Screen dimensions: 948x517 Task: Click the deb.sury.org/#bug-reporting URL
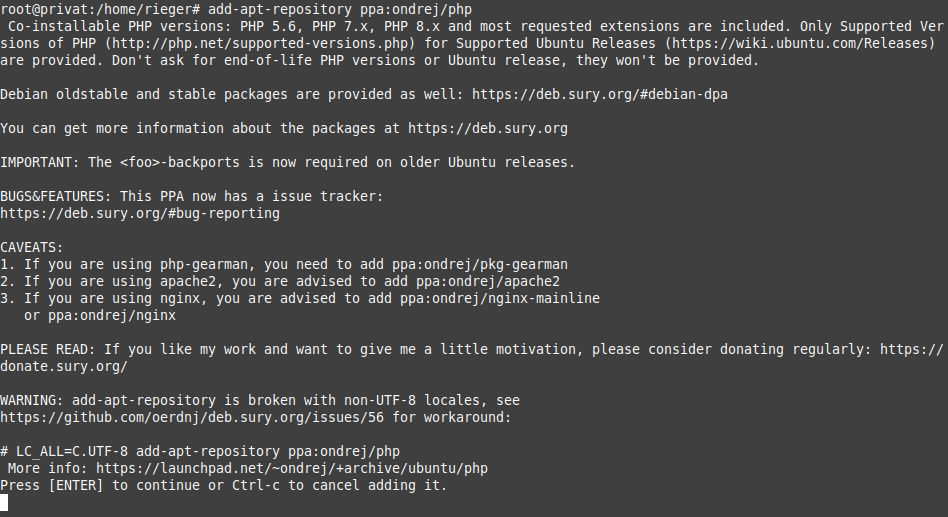click(x=140, y=213)
